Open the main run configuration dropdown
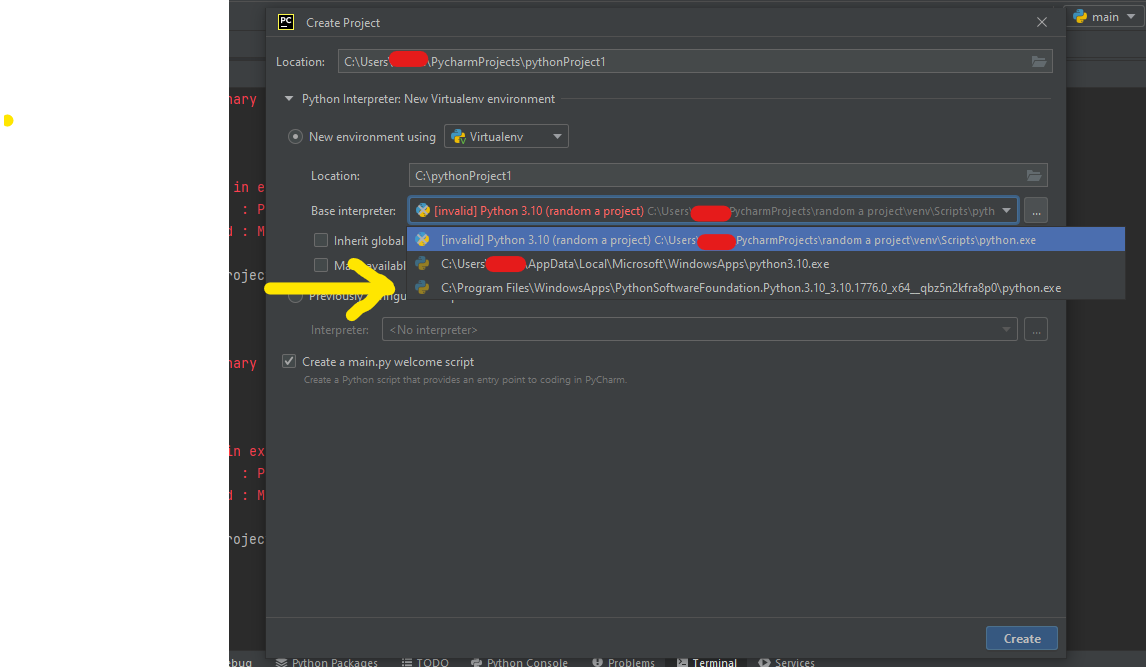The height and width of the screenshot is (667, 1146). [x=1104, y=17]
